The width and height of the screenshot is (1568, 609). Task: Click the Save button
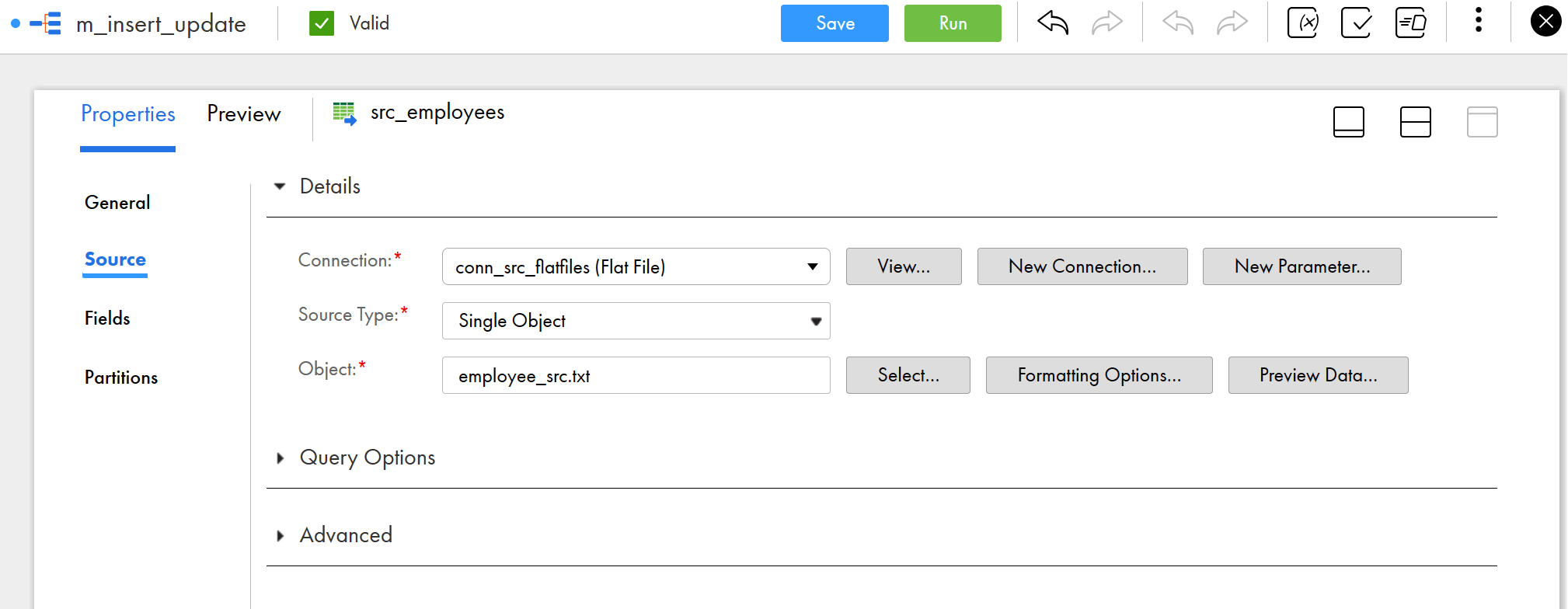(x=835, y=23)
